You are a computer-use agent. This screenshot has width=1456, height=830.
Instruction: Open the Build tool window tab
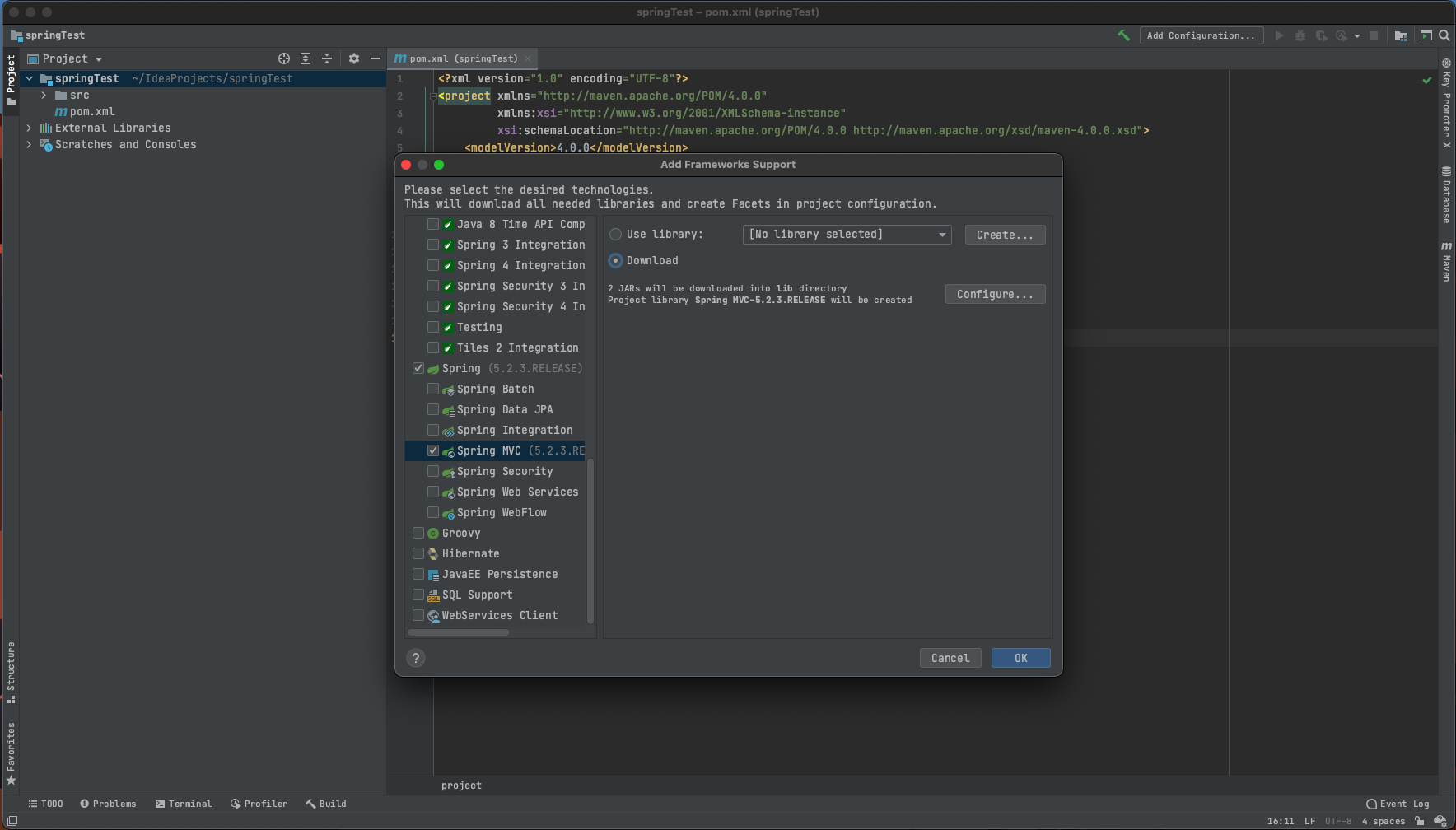pos(326,804)
